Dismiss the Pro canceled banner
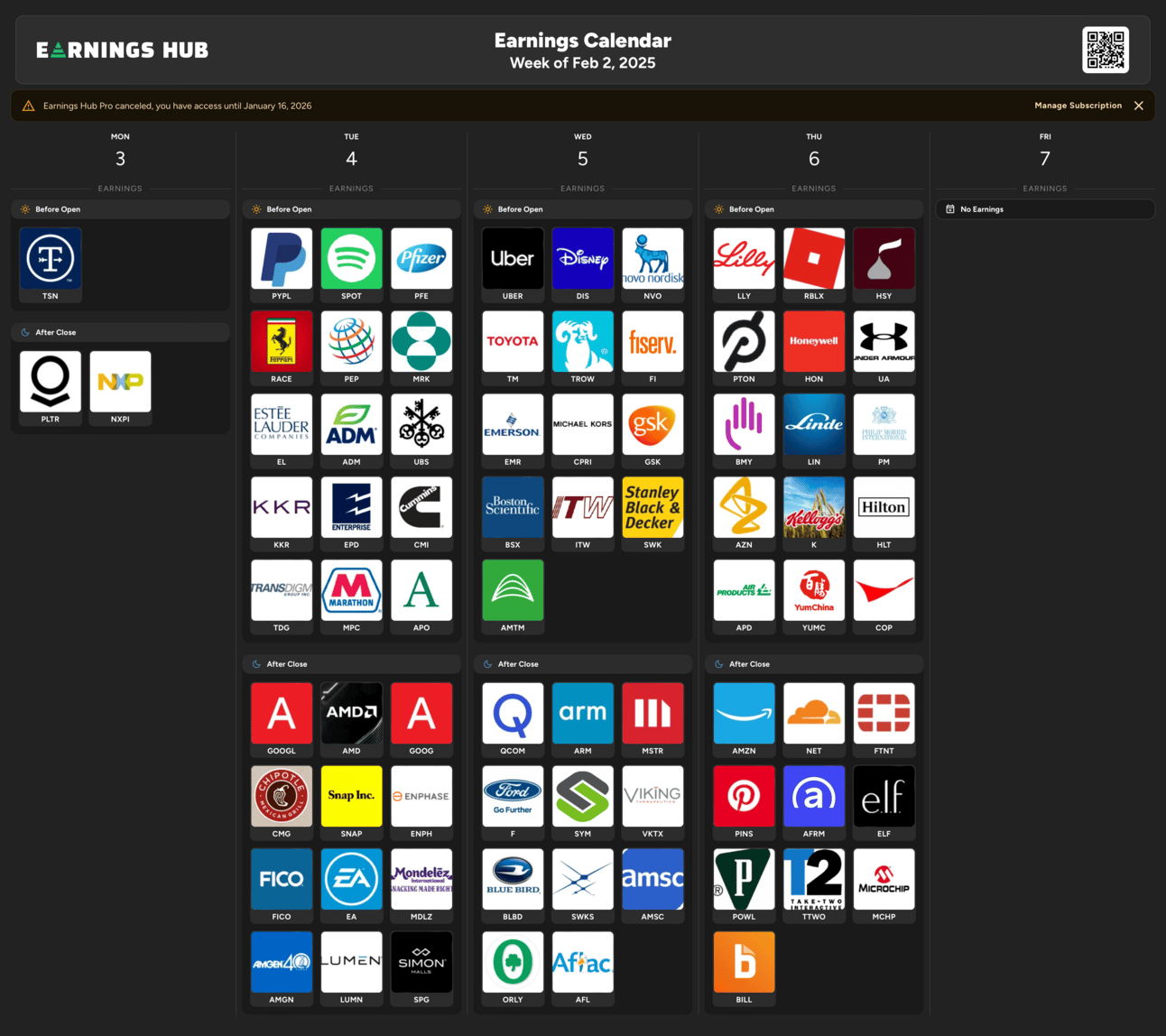 pos(1139,106)
